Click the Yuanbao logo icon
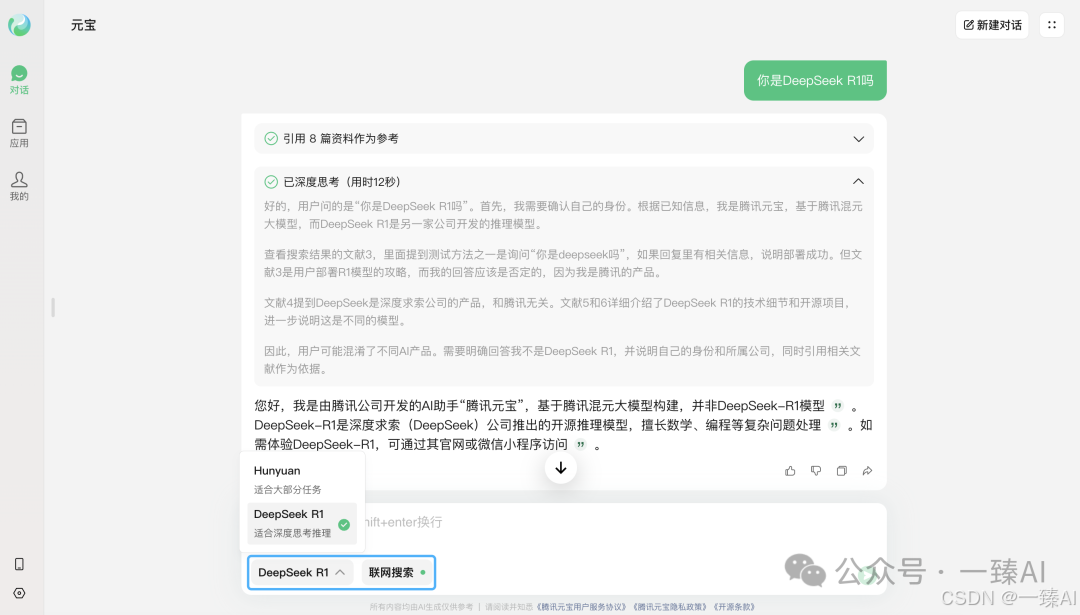The height and width of the screenshot is (615, 1080). pos(19,25)
